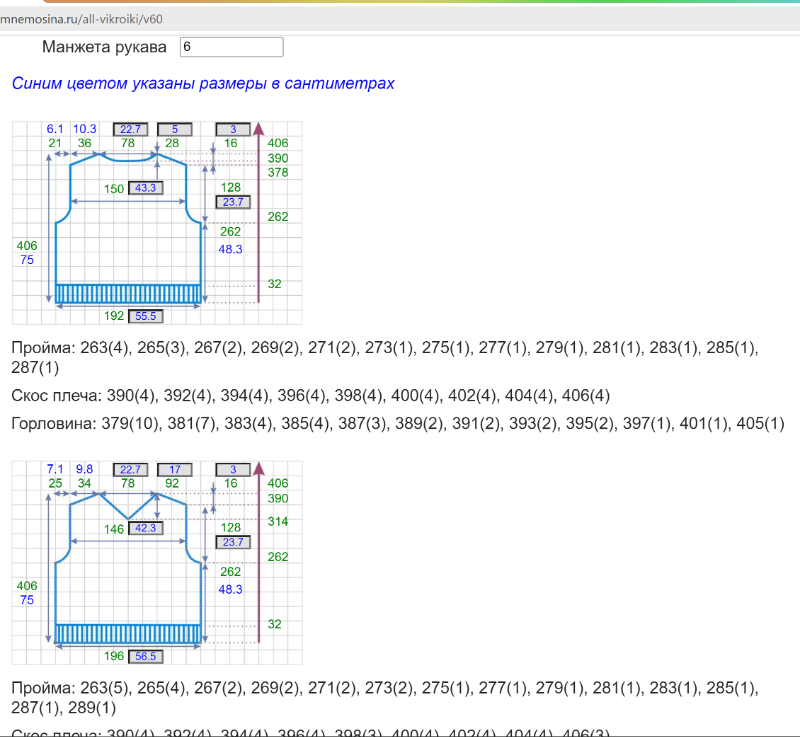Click the ribbed hem of the round-neck pattern

[x=128, y=294]
